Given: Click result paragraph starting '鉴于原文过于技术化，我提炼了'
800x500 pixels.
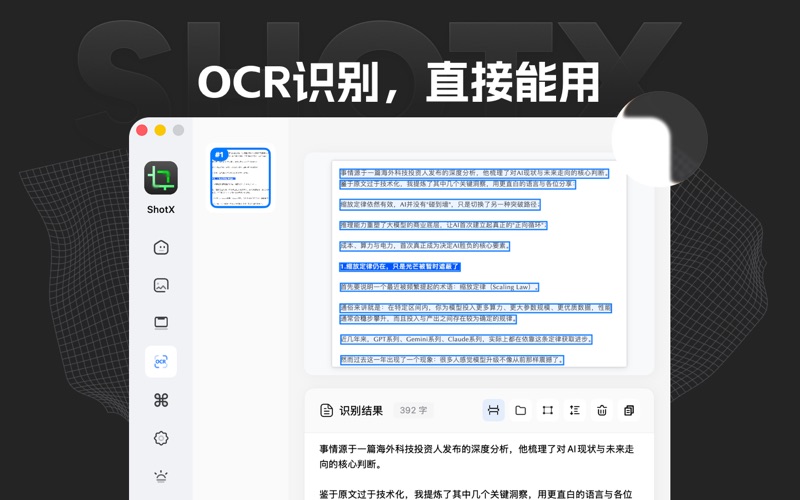Looking at the screenshot, I should [476, 494].
